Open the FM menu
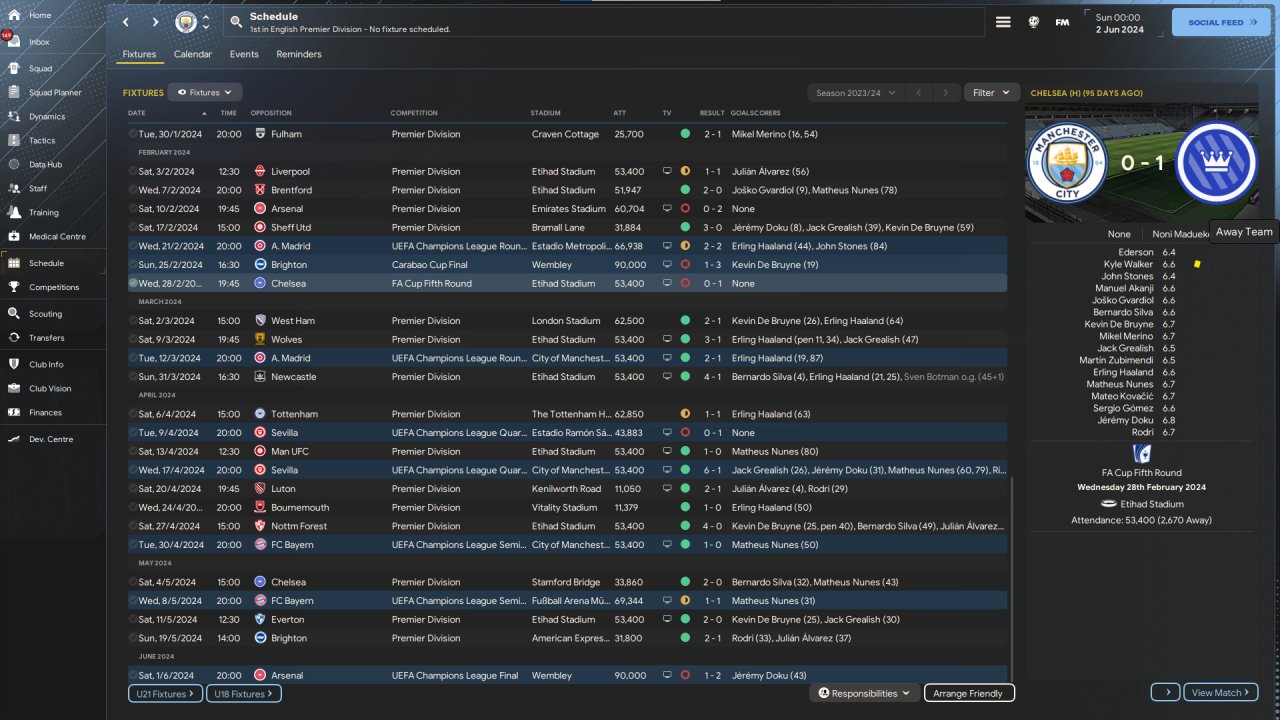 pos(1062,22)
